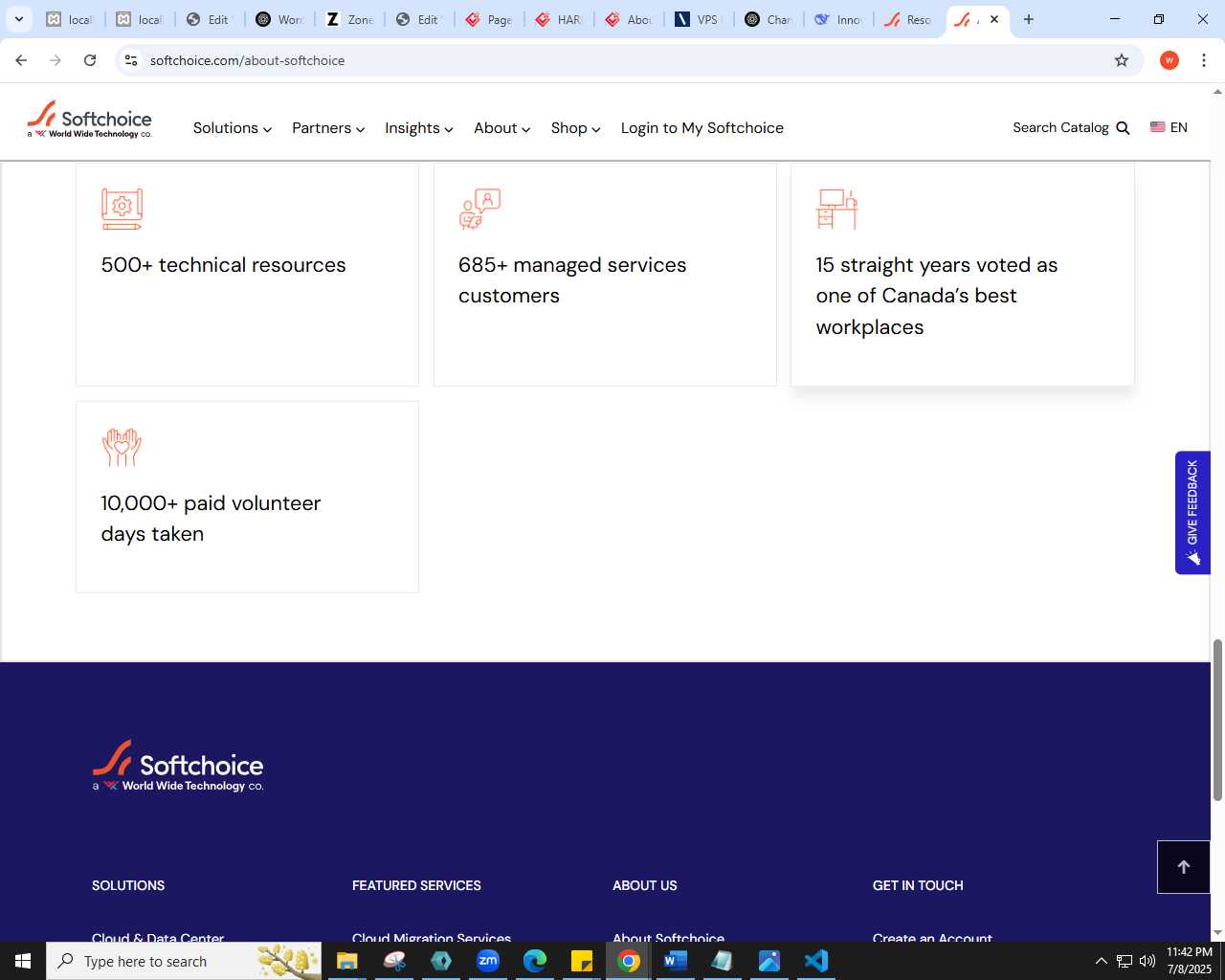Open Create an Account footer link

pos(932,937)
